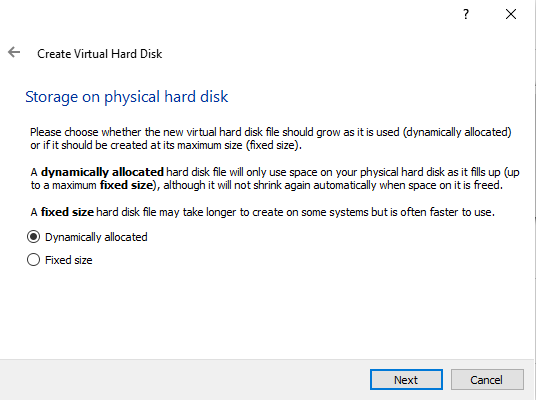Screen dimensions: 536x400
Task: Click the 'Fixed size' option label text
Action: tap(69, 260)
